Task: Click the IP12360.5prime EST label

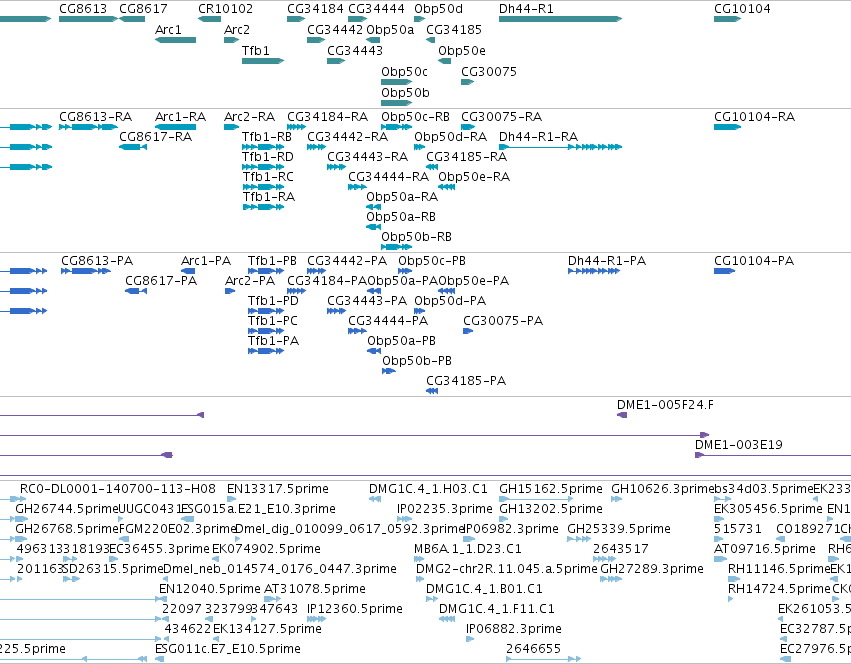Action: coord(355,610)
